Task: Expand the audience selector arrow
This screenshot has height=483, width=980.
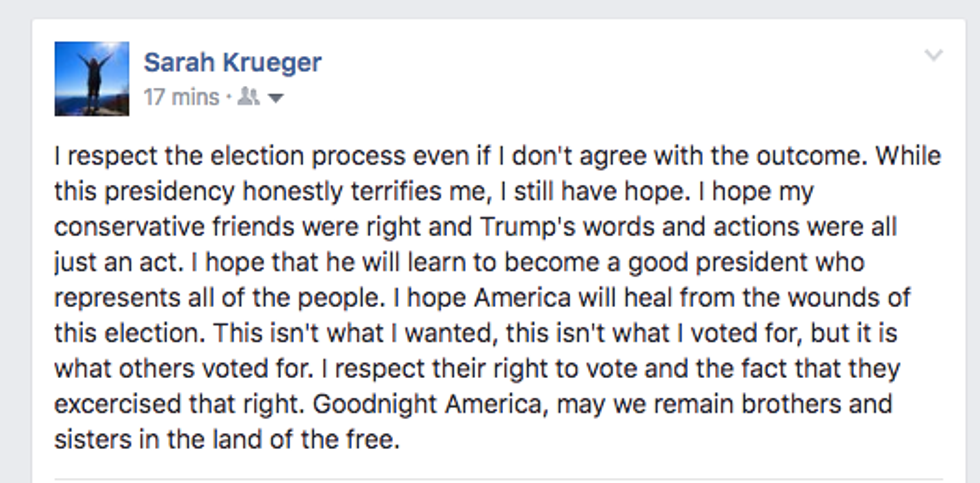Action: pyautogui.click(x=276, y=98)
